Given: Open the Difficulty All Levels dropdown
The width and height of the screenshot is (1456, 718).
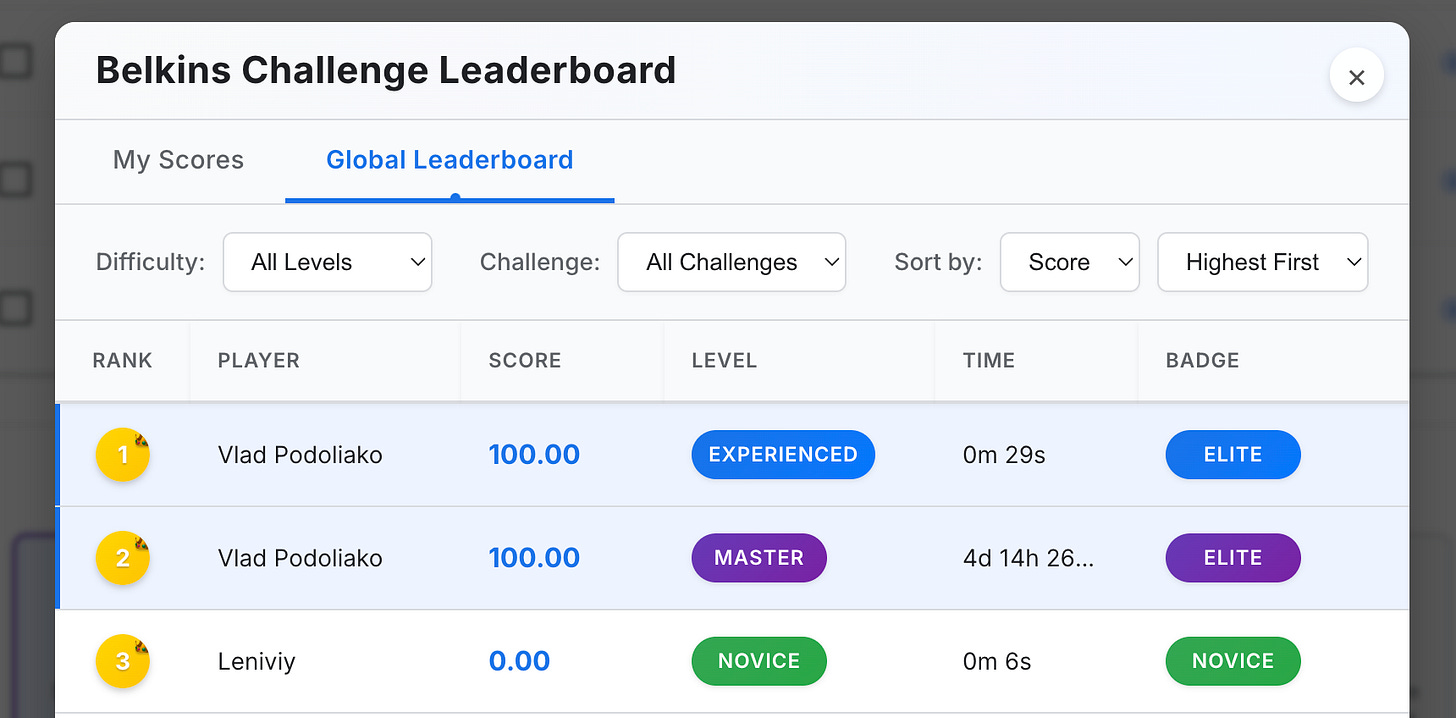Looking at the screenshot, I should pos(328,262).
